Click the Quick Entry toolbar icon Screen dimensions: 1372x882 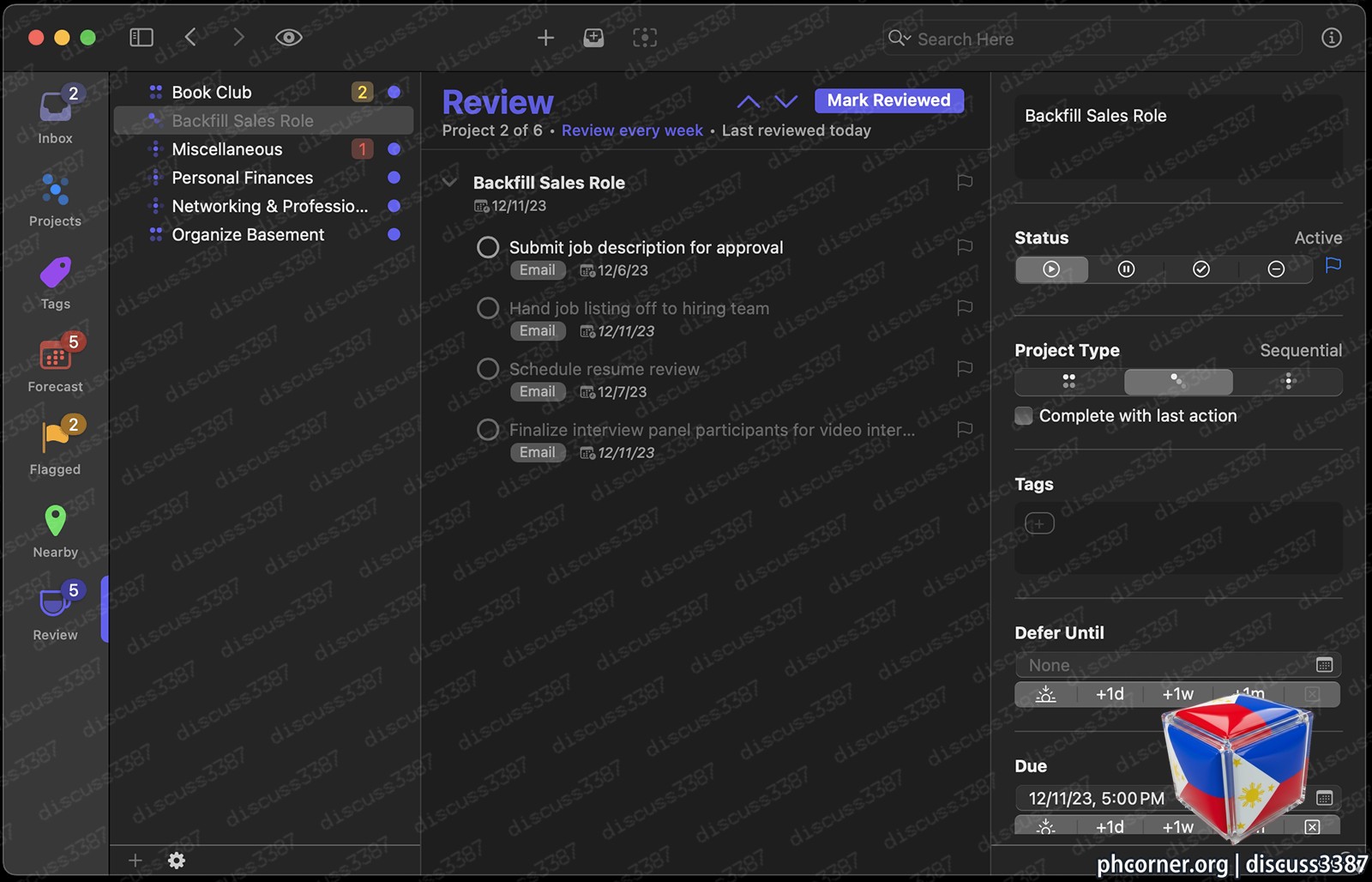coord(593,38)
